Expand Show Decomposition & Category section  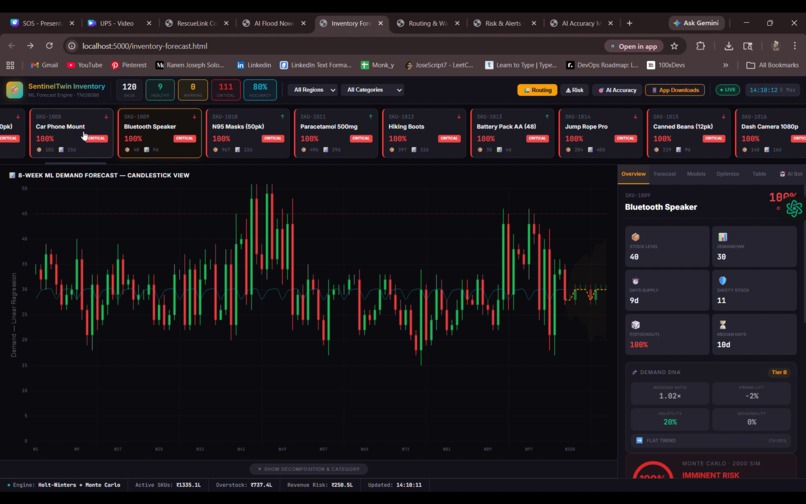point(308,469)
